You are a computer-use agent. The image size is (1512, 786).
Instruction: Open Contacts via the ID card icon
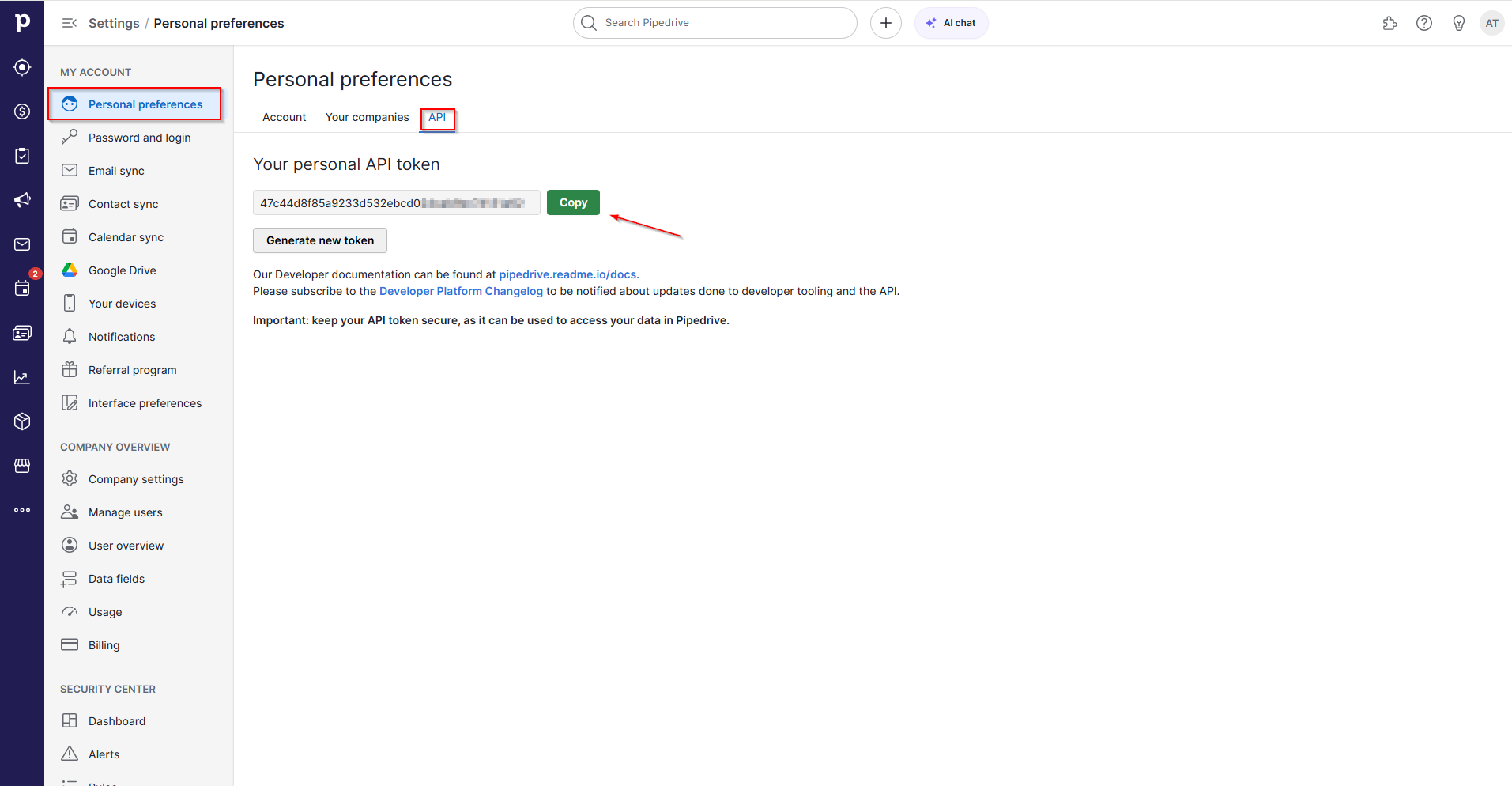22,333
